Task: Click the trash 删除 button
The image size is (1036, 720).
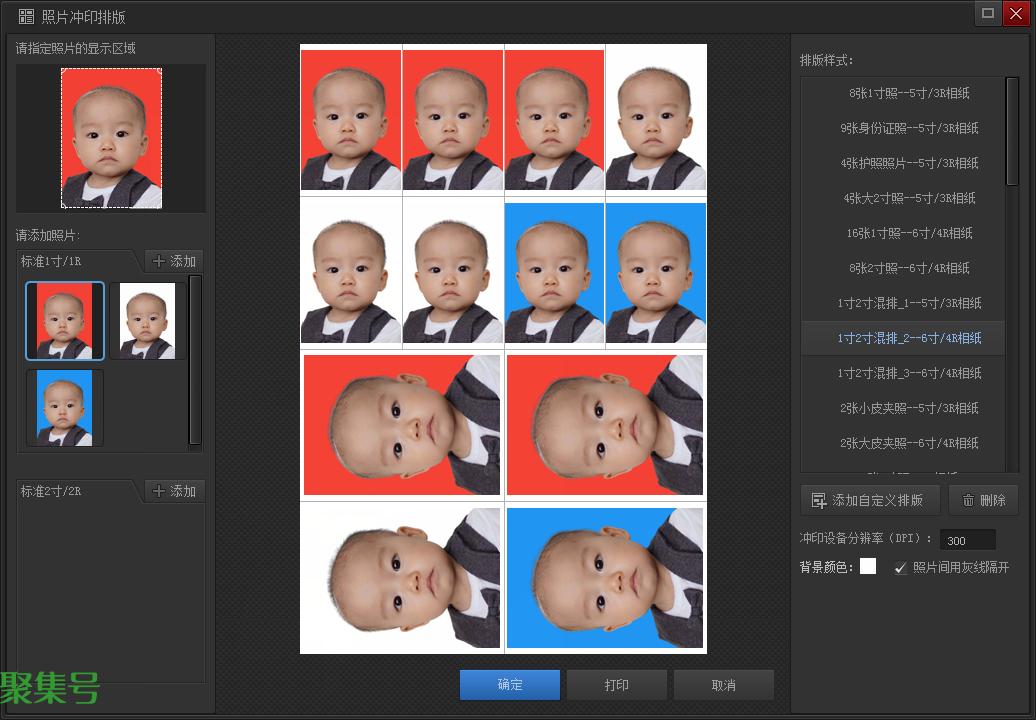Action: click(x=983, y=500)
